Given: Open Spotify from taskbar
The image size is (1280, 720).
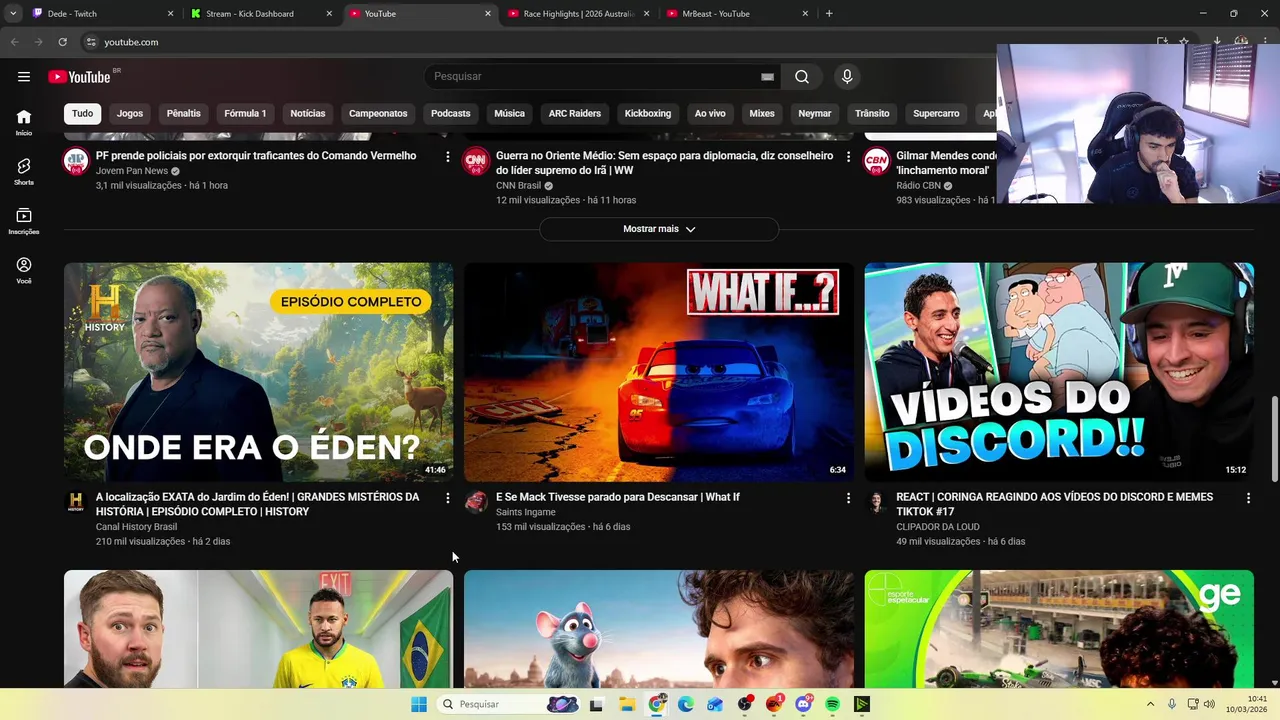Looking at the screenshot, I should [x=832, y=705].
